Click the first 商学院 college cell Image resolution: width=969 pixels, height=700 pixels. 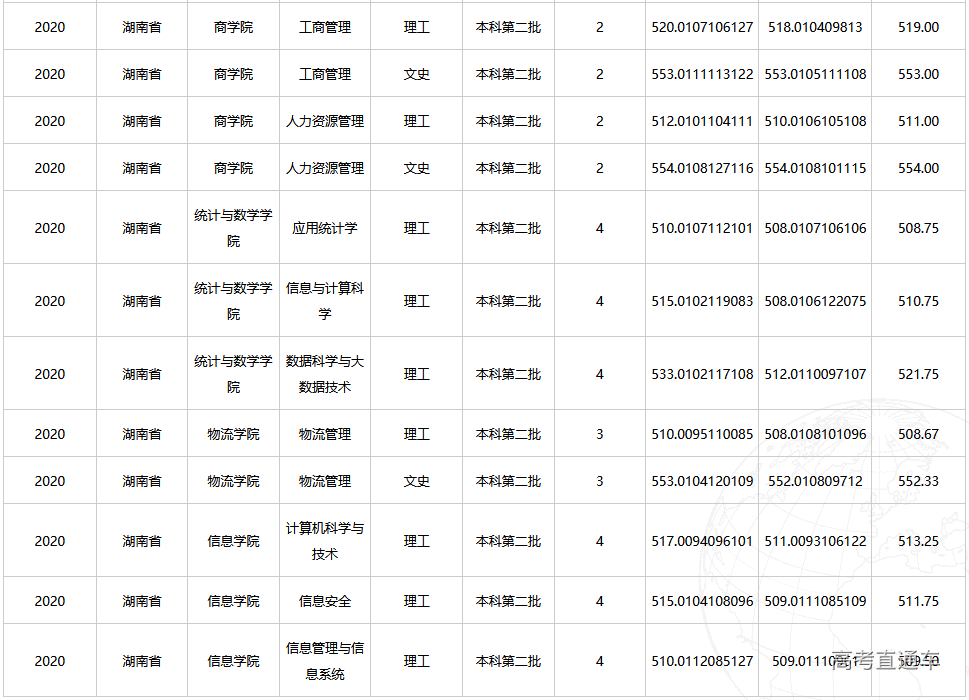click(x=231, y=27)
